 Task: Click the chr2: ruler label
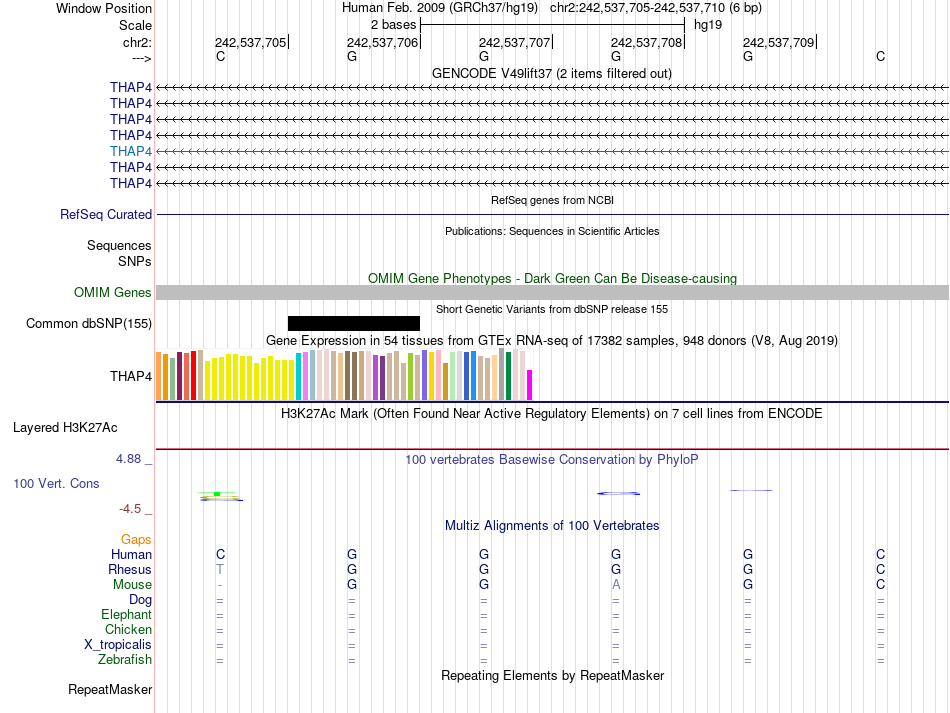coord(137,42)
